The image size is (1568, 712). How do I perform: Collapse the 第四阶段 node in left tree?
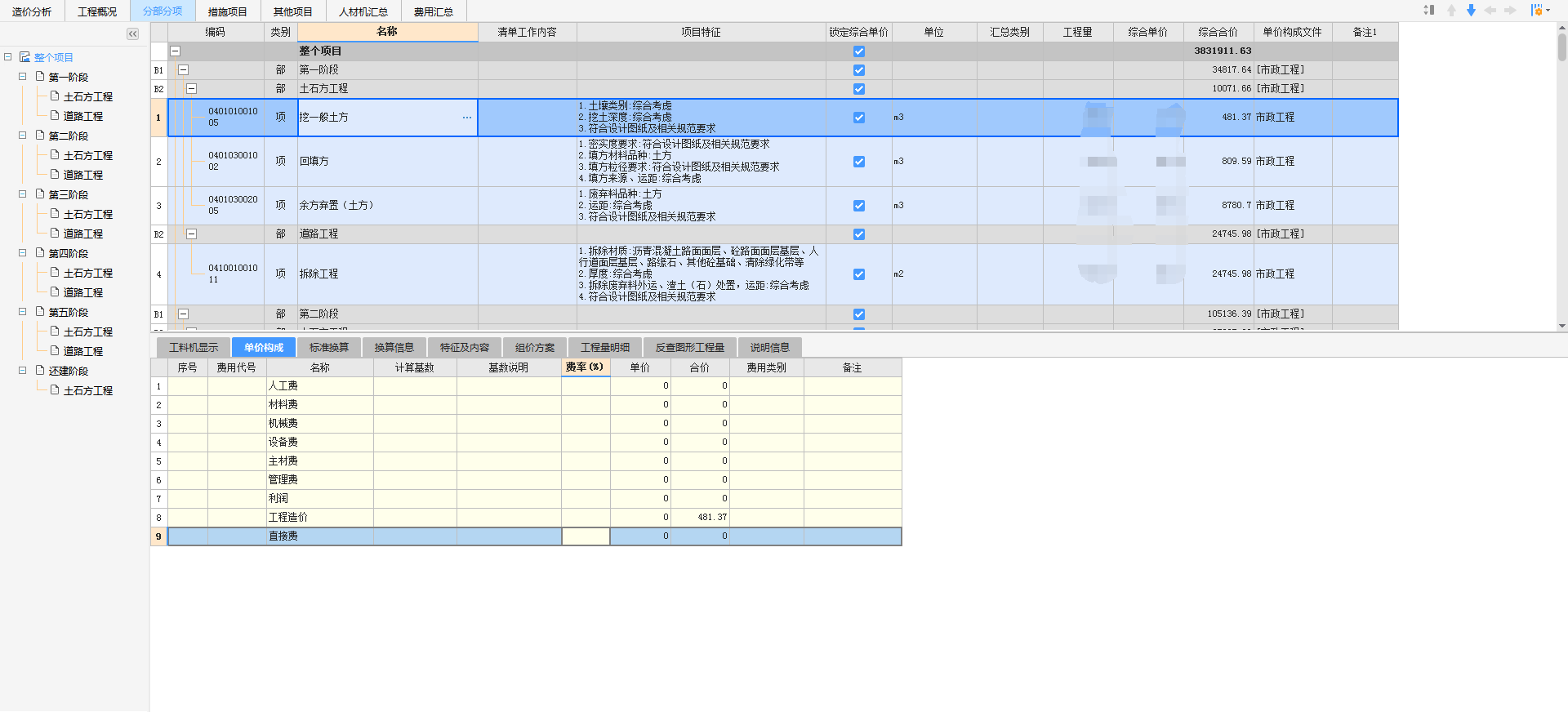click(23, 253)
